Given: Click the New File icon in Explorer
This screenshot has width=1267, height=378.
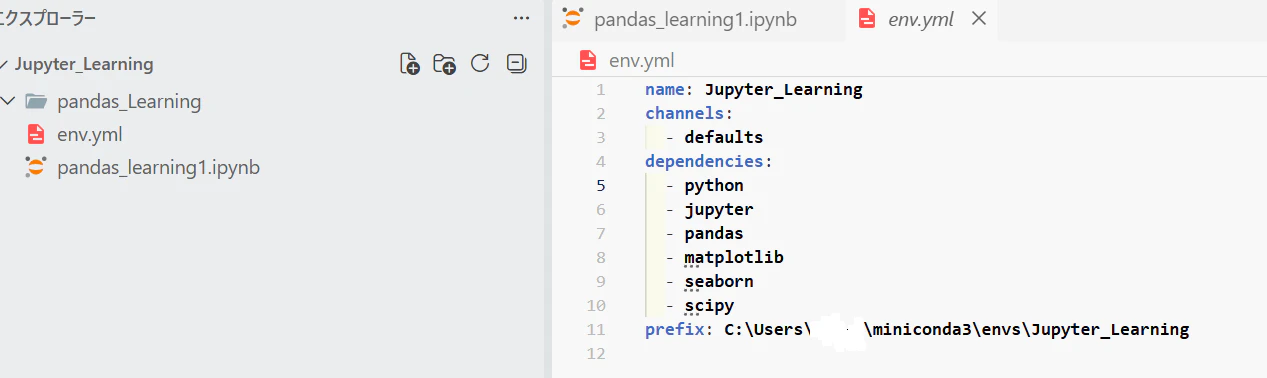Looking at the screenshot, I should click(410, 64).
